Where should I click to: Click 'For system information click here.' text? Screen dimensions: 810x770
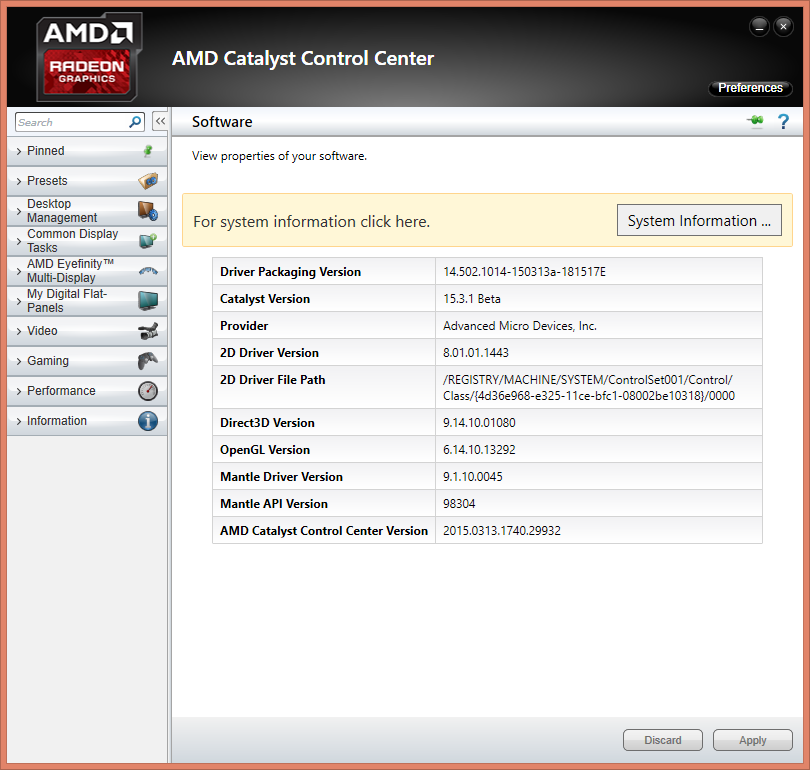tap(311, 222)
